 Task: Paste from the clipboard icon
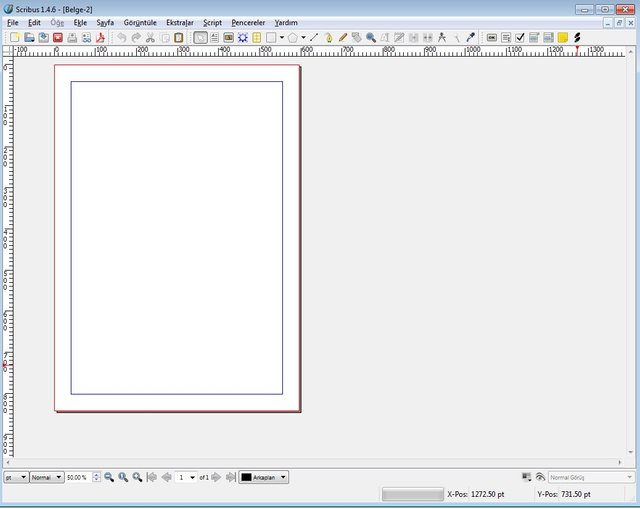pyautogui.click(x=178, y=38)
